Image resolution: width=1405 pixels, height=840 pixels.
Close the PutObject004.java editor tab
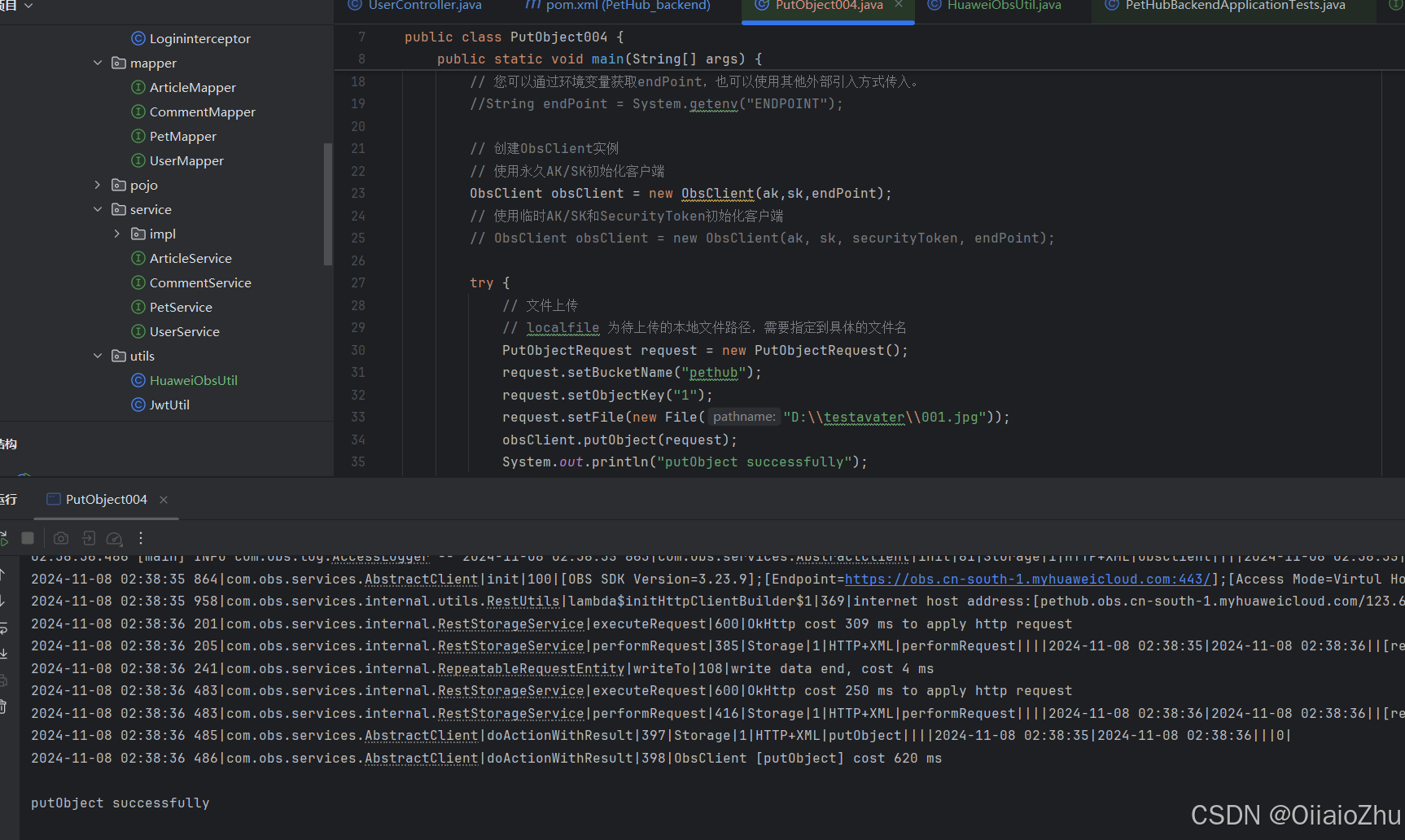pos(899,5)
